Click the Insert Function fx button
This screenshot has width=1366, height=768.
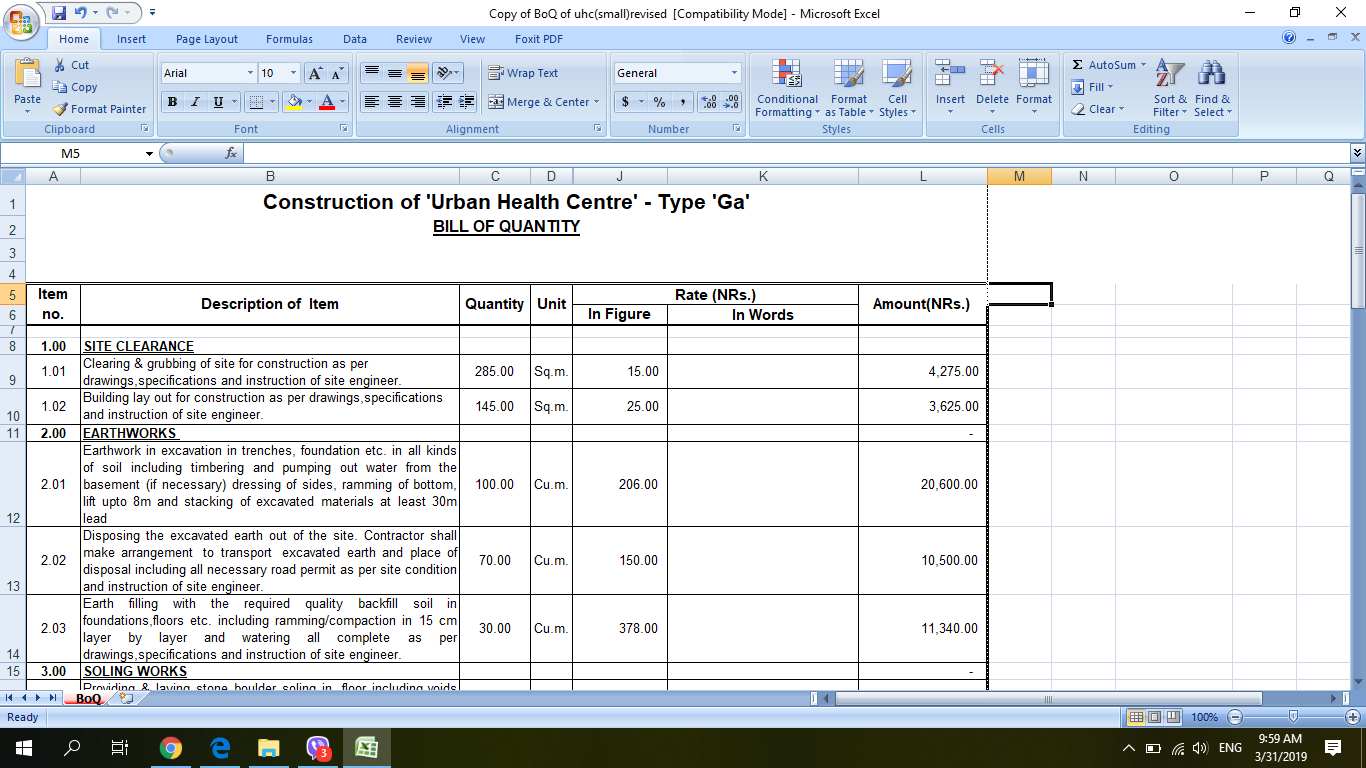tap(231, 153)
